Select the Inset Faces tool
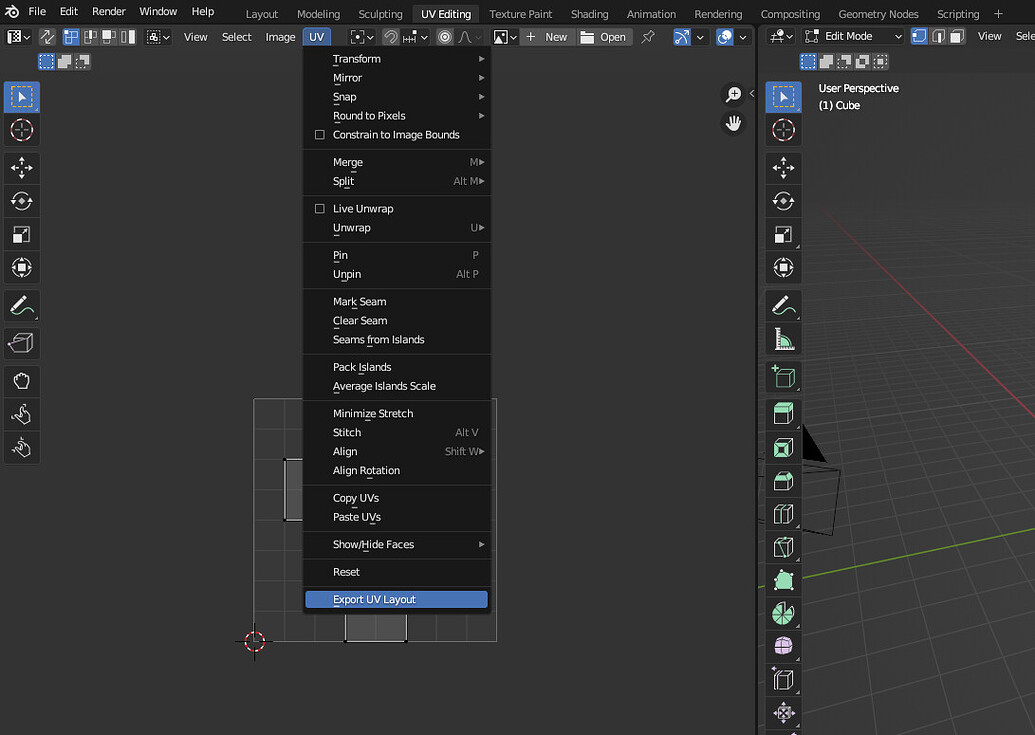 pyautogui.click(x=784, y=448)
